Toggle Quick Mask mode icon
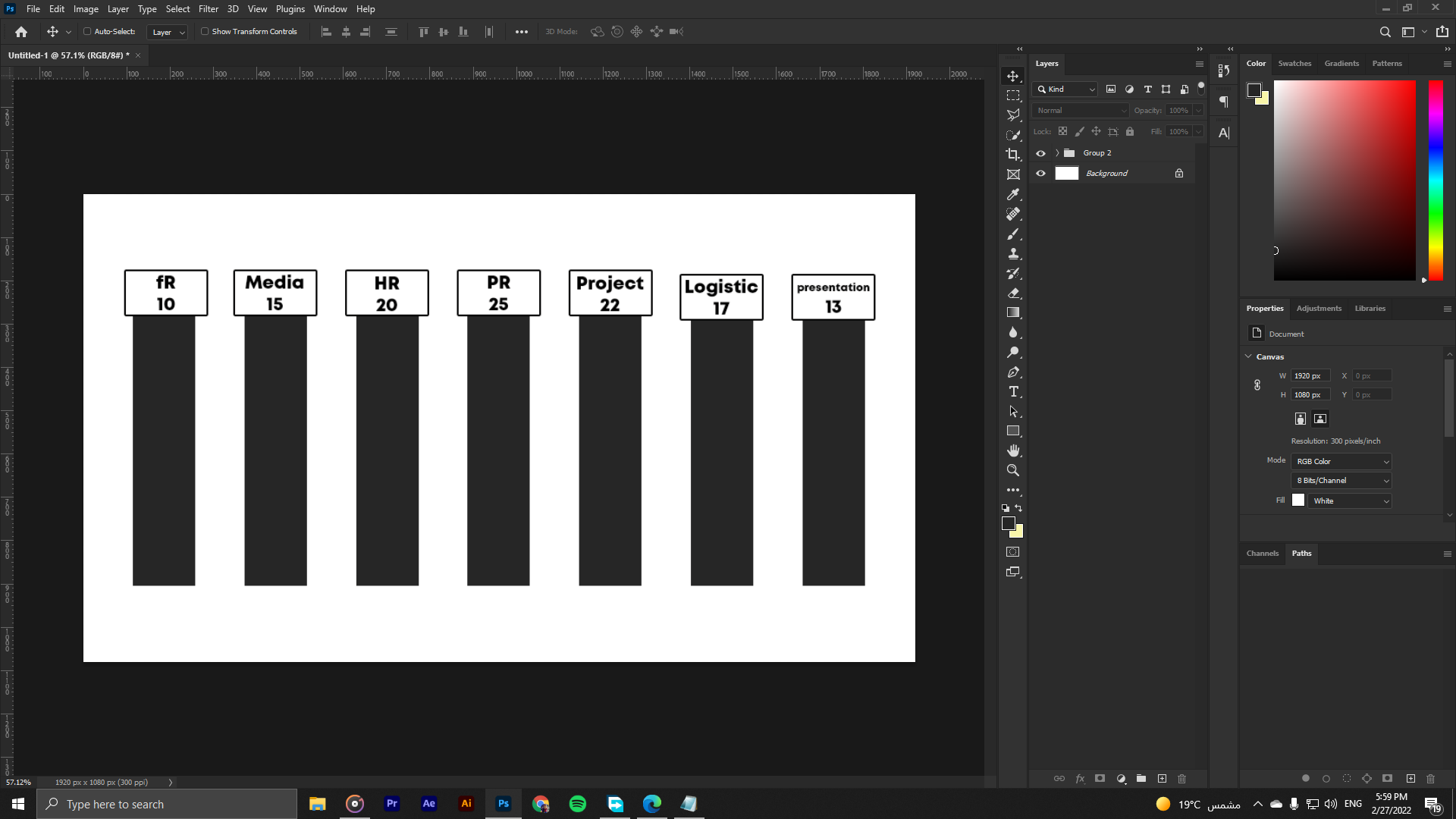This screenshot has width=1456, height=819. 1013,552
